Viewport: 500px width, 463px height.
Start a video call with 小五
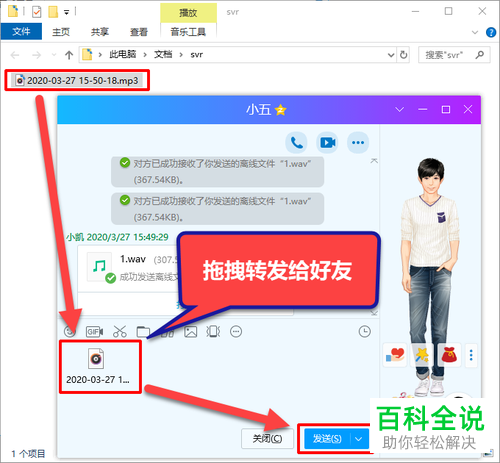point(327,143)
